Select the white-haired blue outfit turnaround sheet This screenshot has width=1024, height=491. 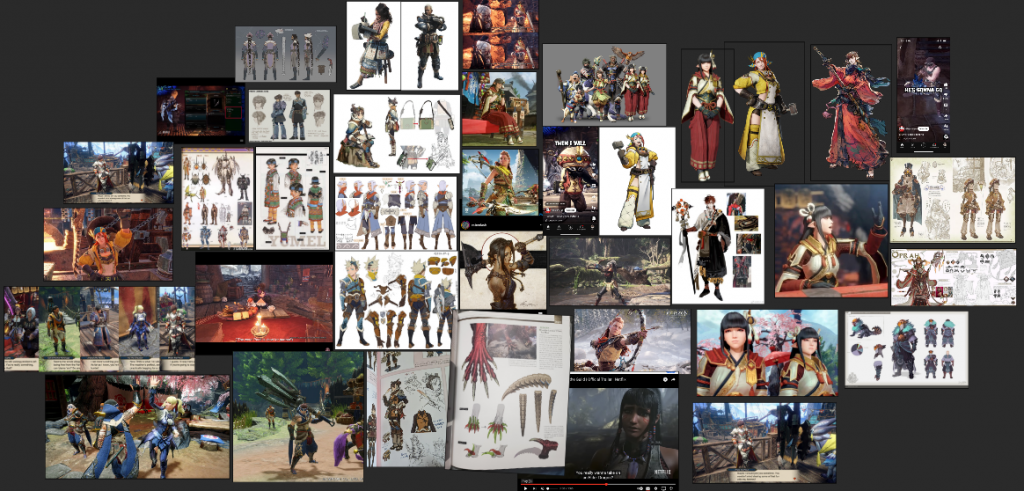click(x=396, y=213)
